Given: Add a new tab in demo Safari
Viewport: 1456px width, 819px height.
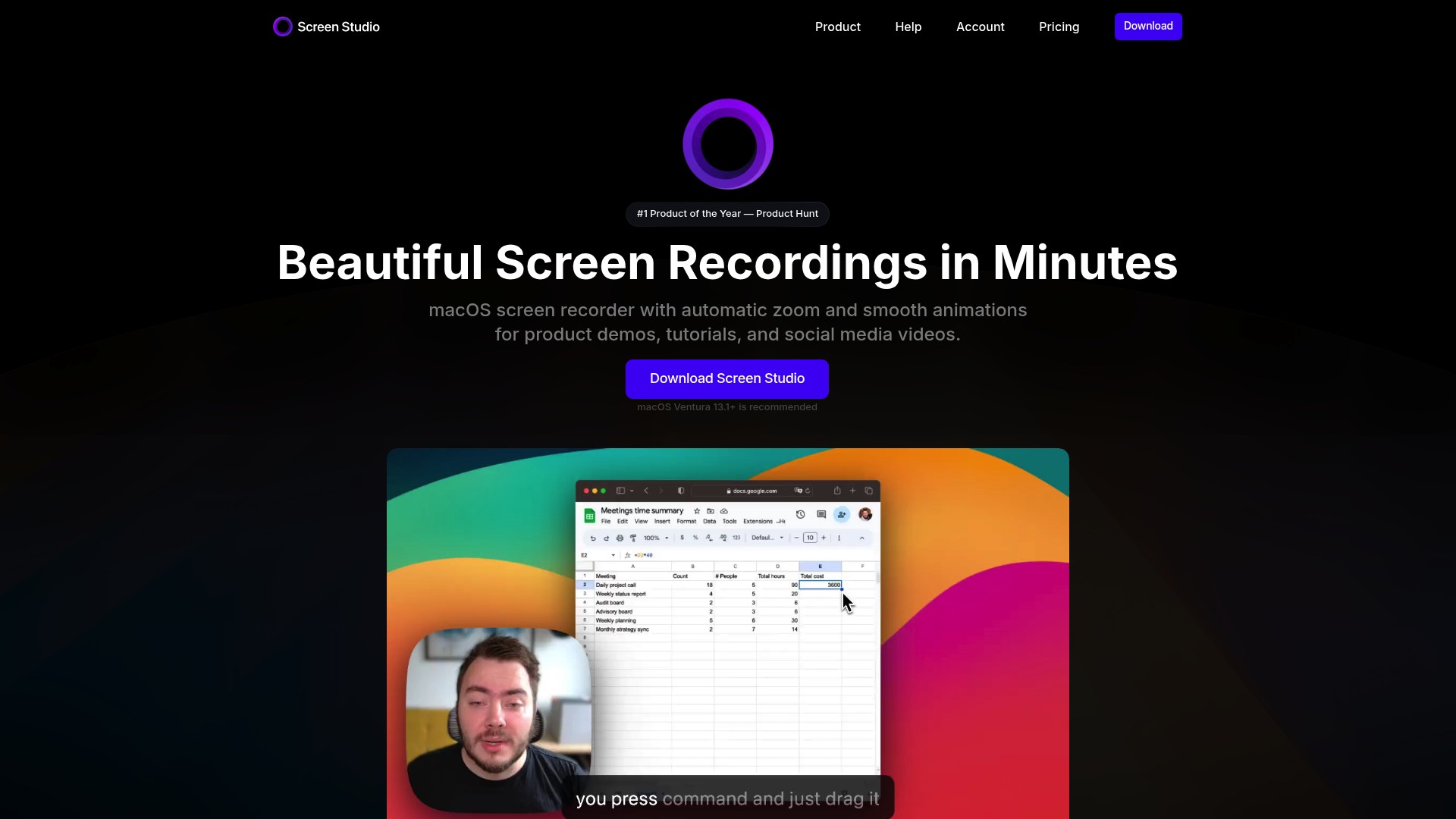Looking at the screenshot, I should point(852,491).
